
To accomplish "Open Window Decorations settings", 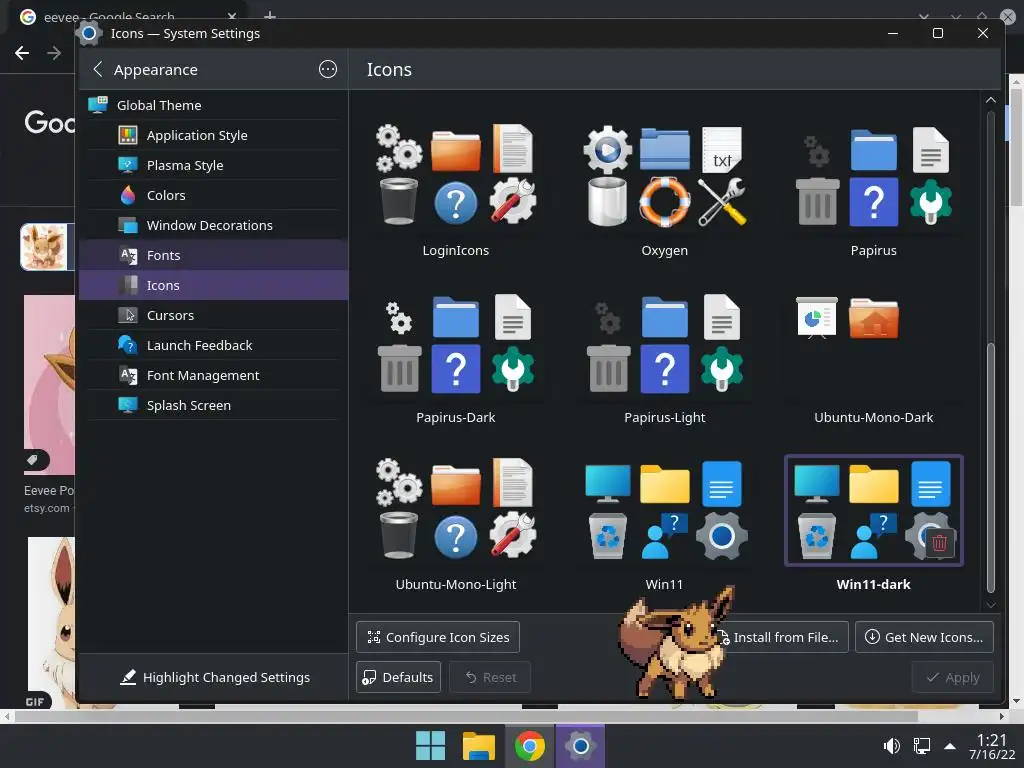I will point(213,225).
